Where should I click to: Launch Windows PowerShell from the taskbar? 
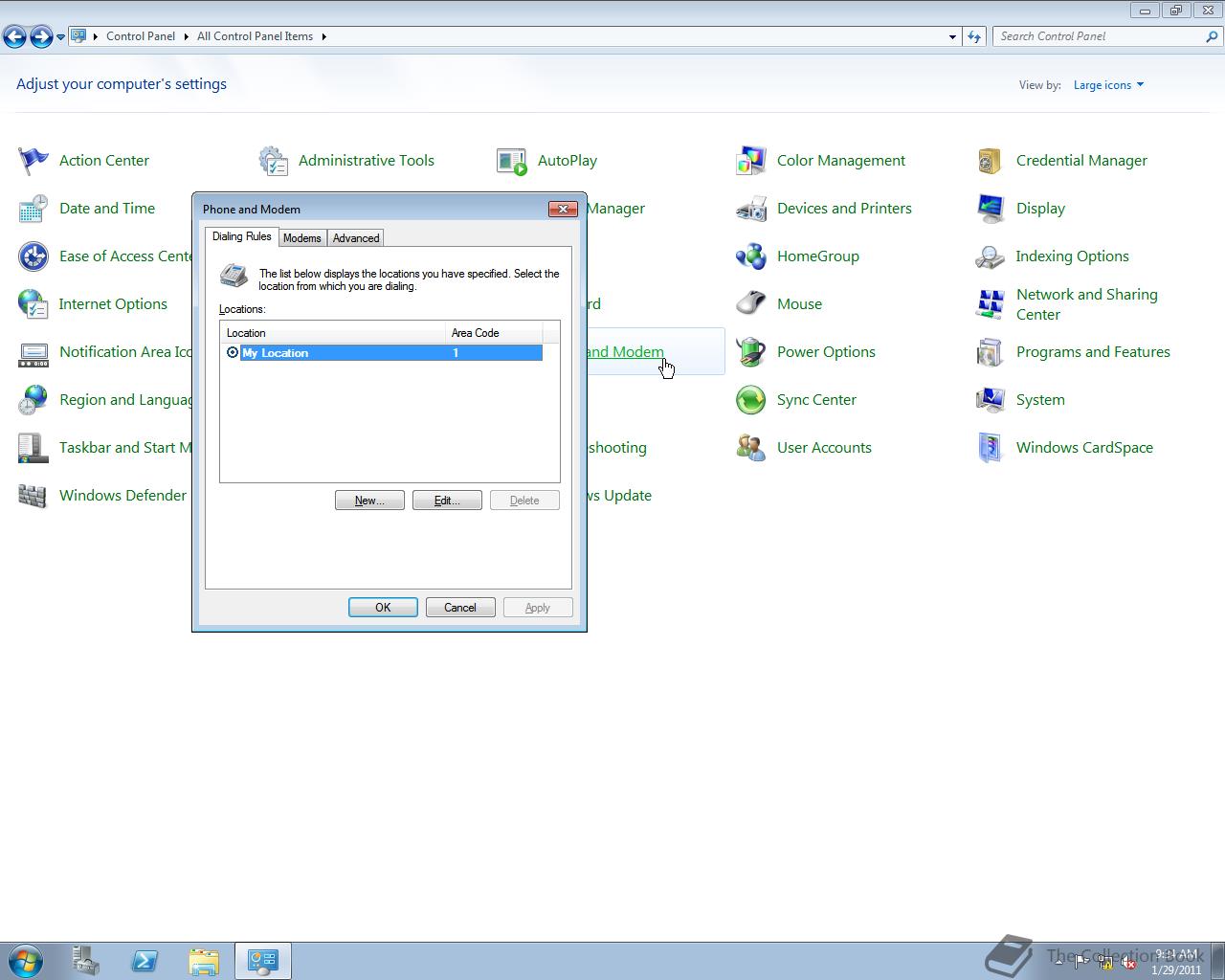(x=145, y=961)
